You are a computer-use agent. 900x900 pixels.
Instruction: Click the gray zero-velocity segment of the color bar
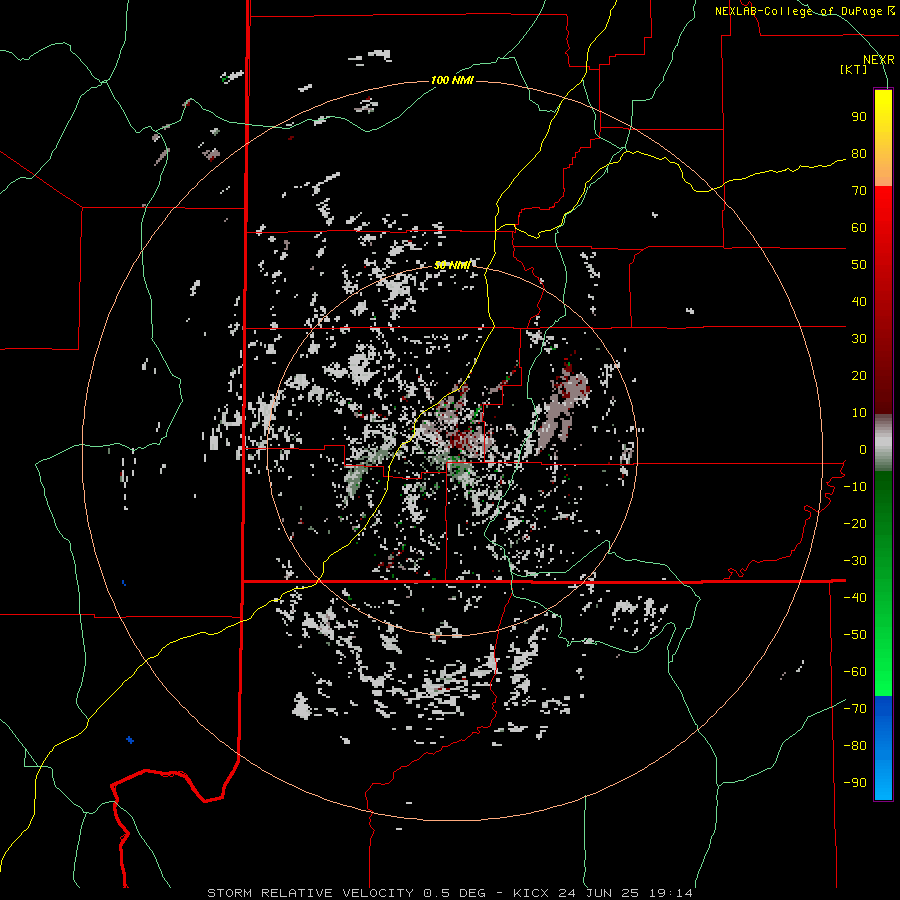(x=883, y=443)
